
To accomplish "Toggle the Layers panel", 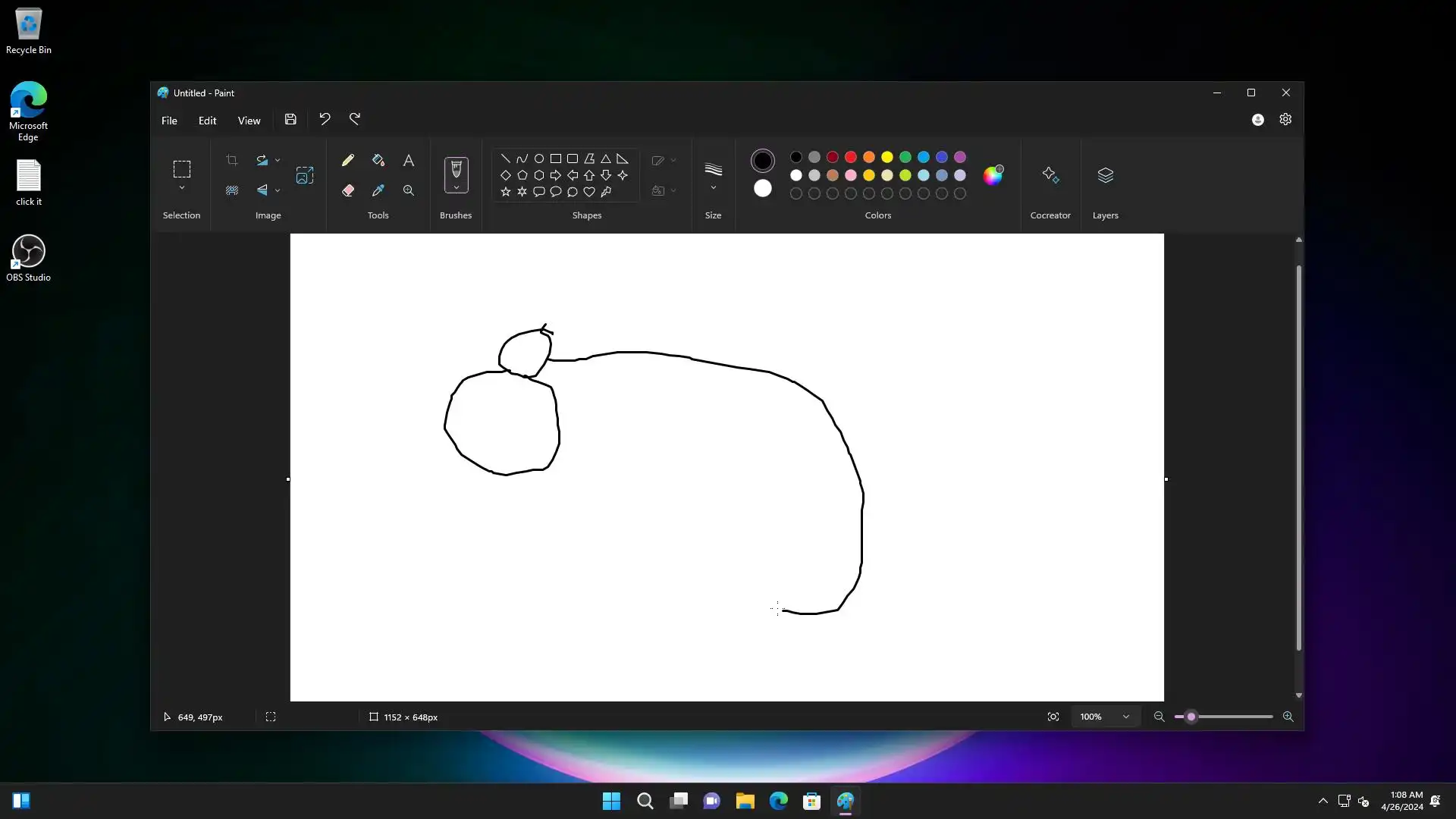I will (1105, 175).
